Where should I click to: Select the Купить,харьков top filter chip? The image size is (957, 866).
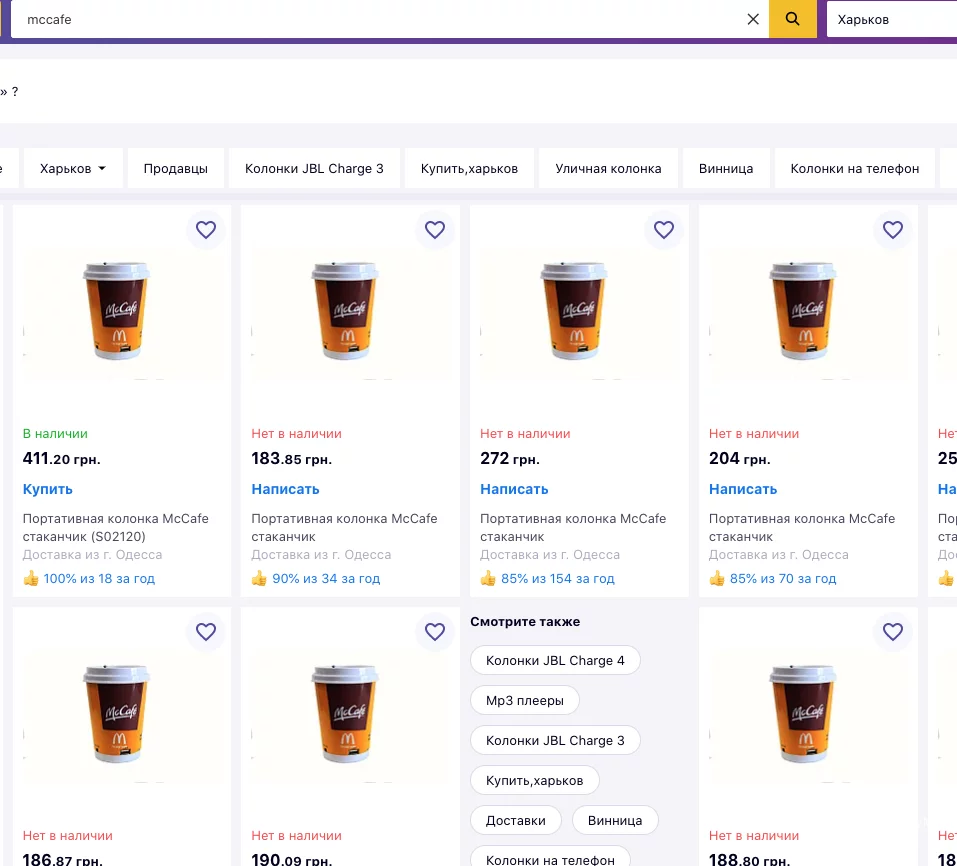tap(469, 168)
